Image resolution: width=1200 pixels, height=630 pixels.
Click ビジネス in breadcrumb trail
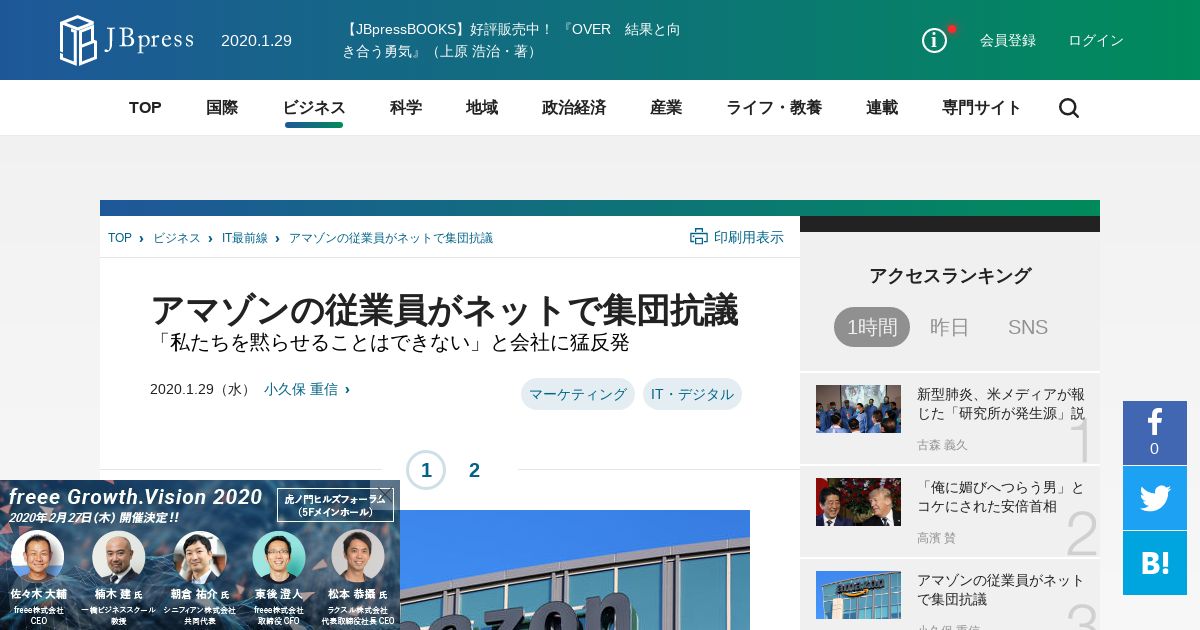point(176,238)
